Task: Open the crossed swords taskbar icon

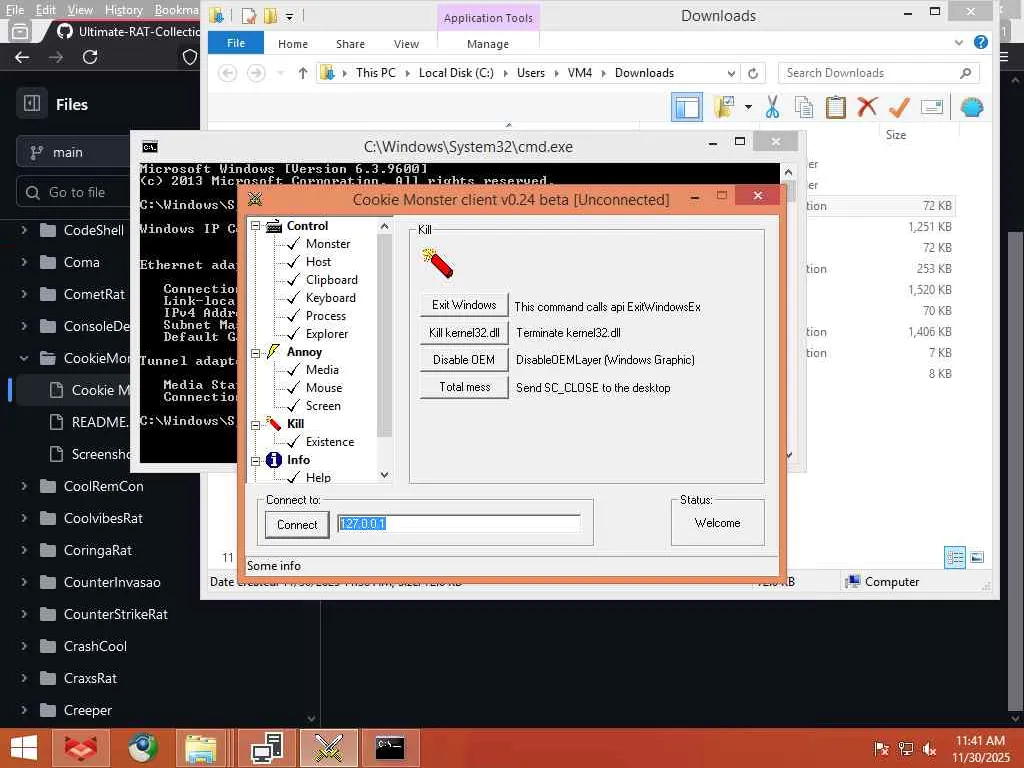Action: click(x=329, y=748)
